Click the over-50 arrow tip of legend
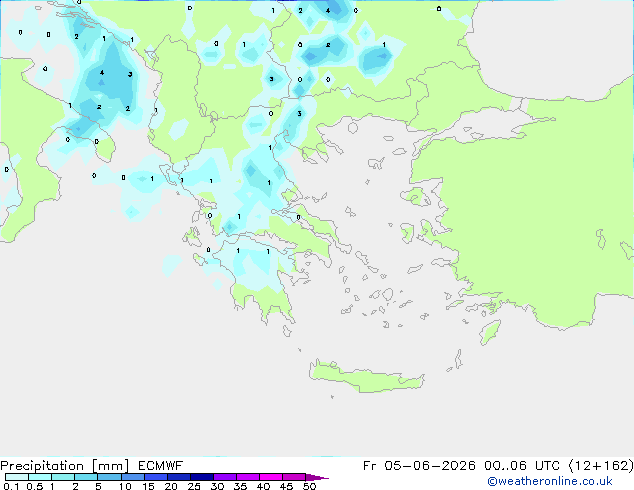Image resolution: width=634 pixels, height=490 pixels. click(x=317, y=477)
